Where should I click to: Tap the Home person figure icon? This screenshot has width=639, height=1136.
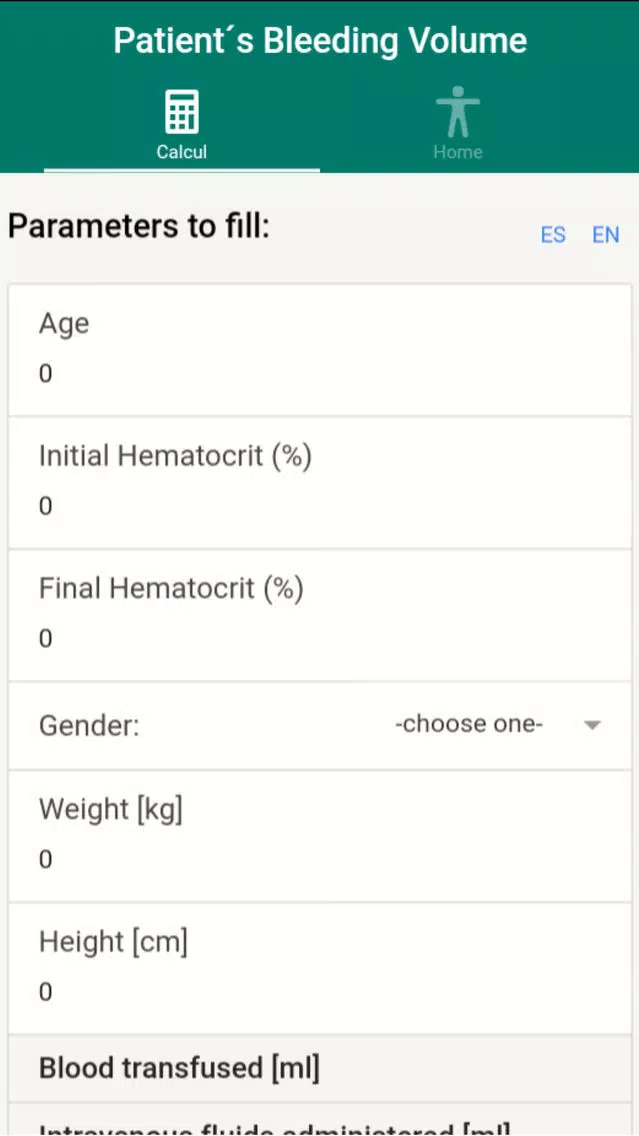457,112
